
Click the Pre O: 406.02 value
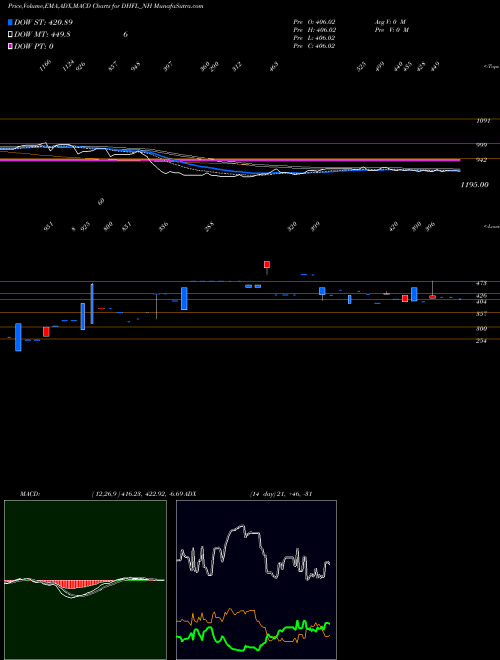[x=314, y=22]
